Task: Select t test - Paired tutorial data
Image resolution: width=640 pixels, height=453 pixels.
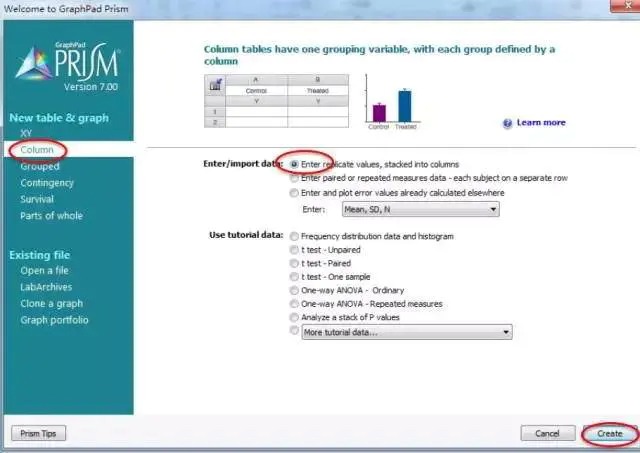Action: click(294, 263)
